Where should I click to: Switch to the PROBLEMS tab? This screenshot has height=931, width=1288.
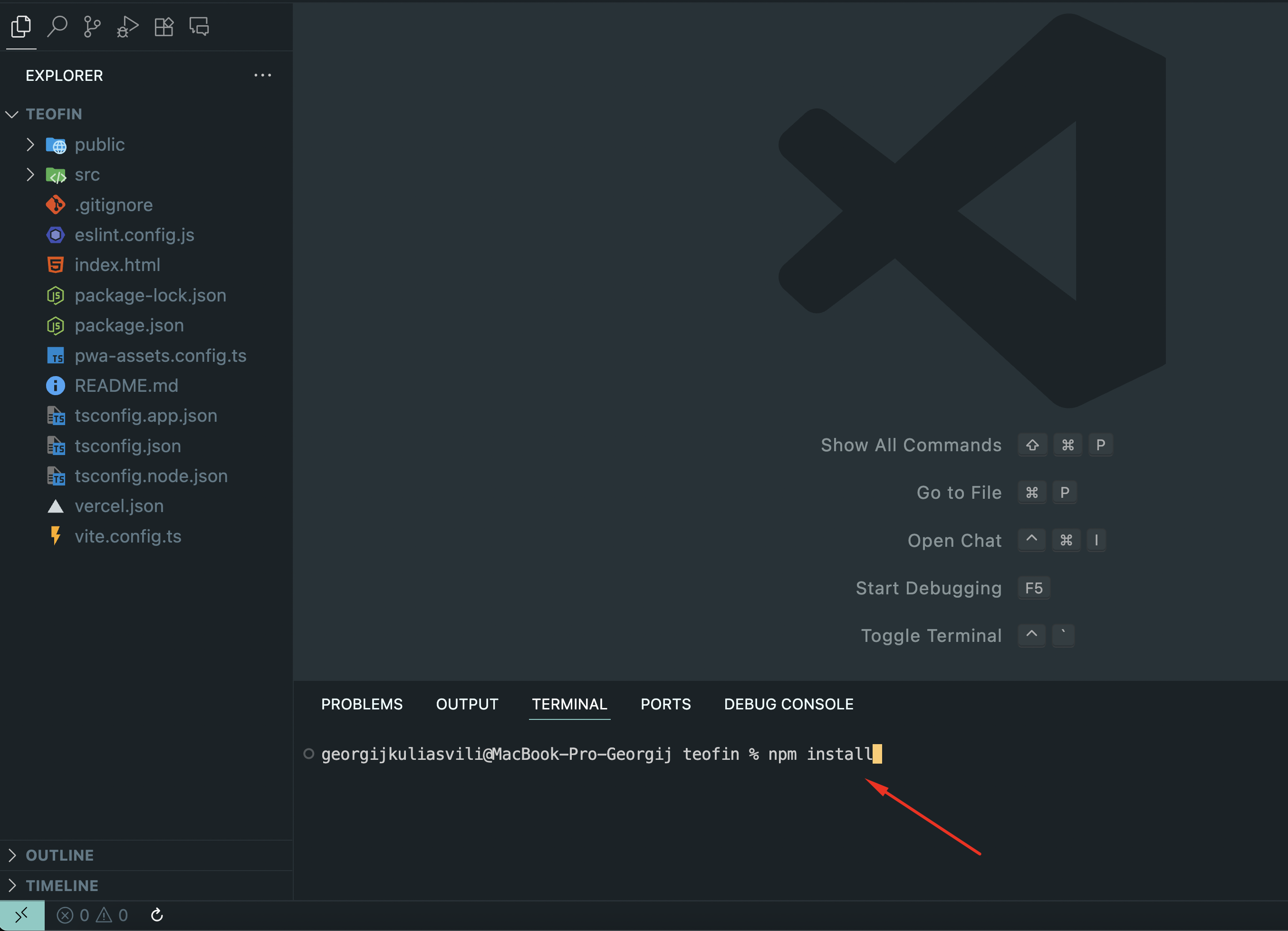(x=362, y=704)
